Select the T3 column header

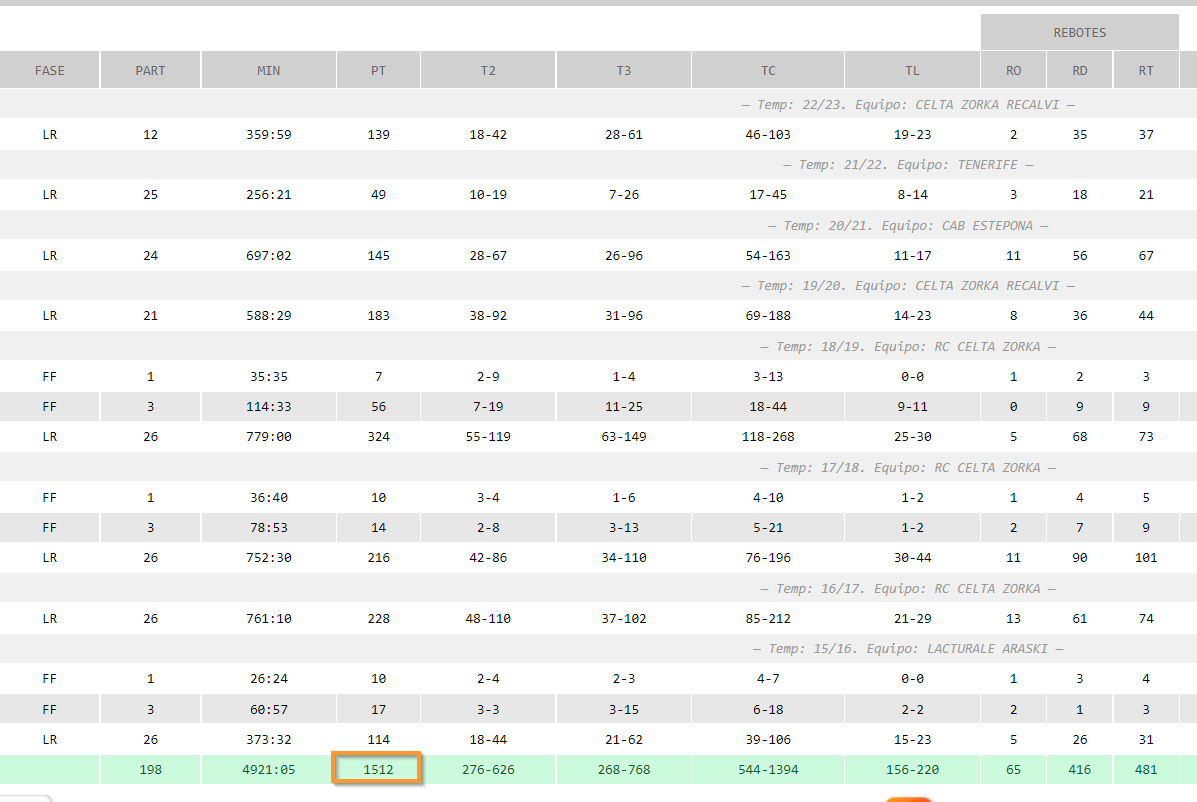624,70
